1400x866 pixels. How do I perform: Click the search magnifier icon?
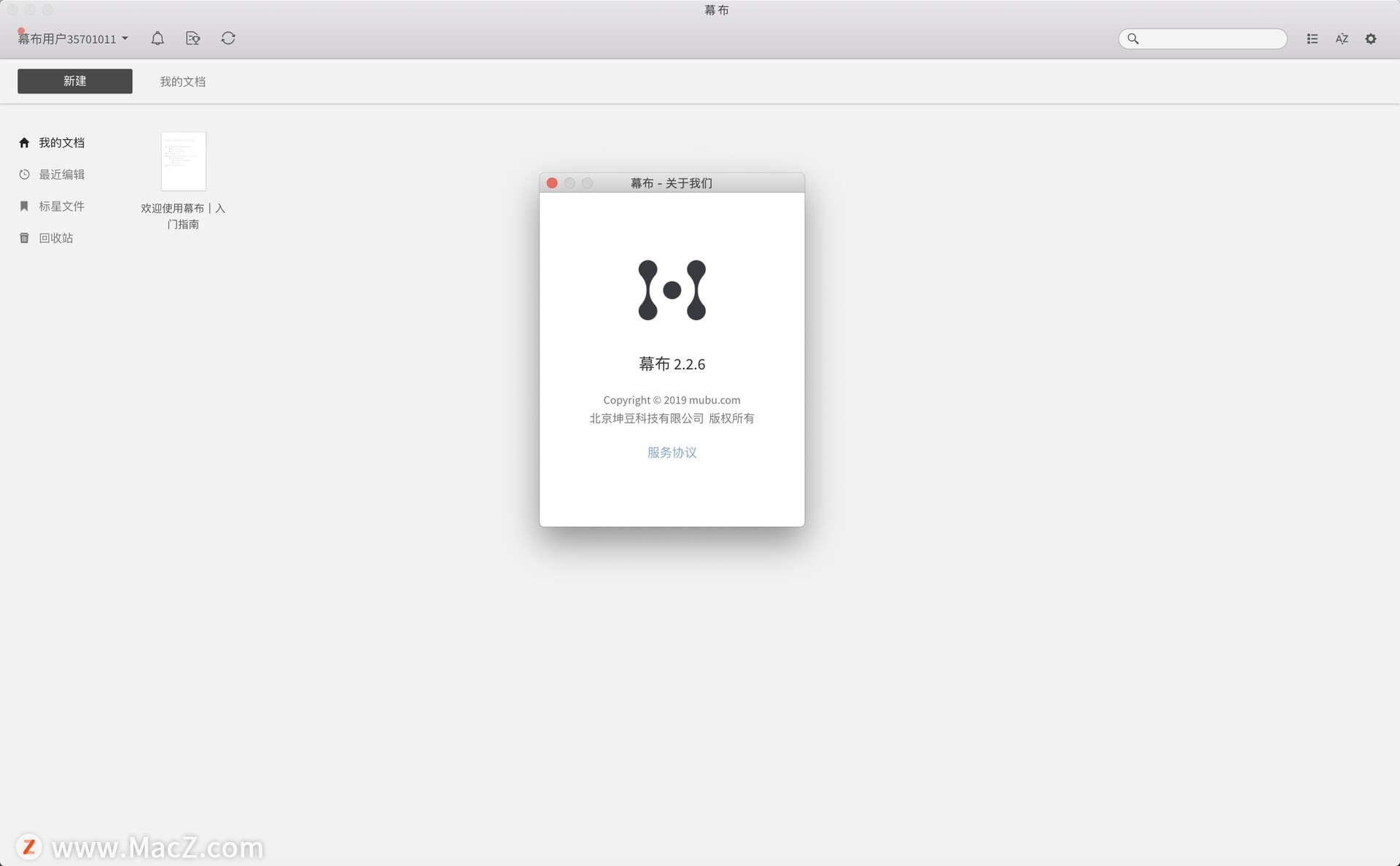[1133, 39]
